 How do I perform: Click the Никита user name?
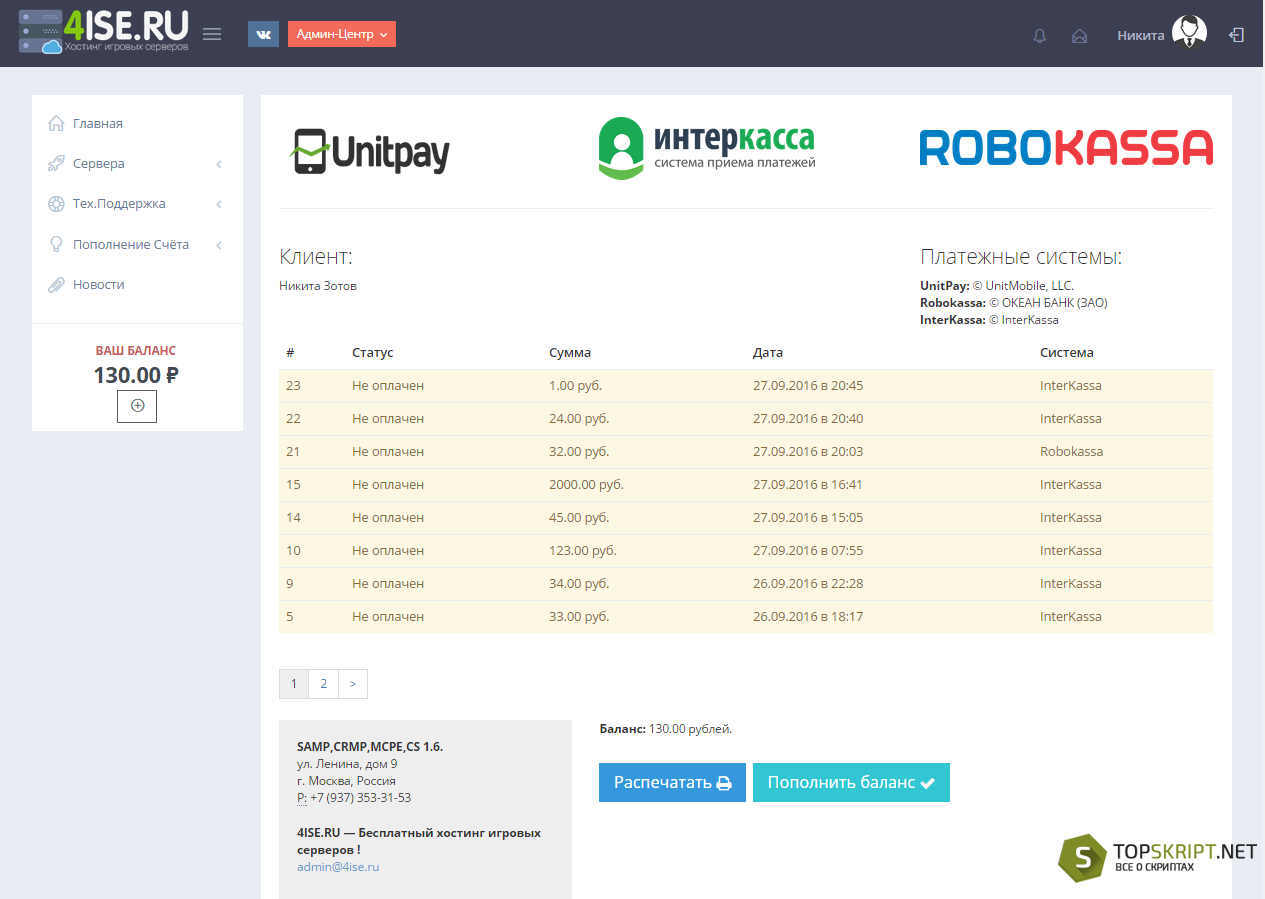pos(1141,35)
